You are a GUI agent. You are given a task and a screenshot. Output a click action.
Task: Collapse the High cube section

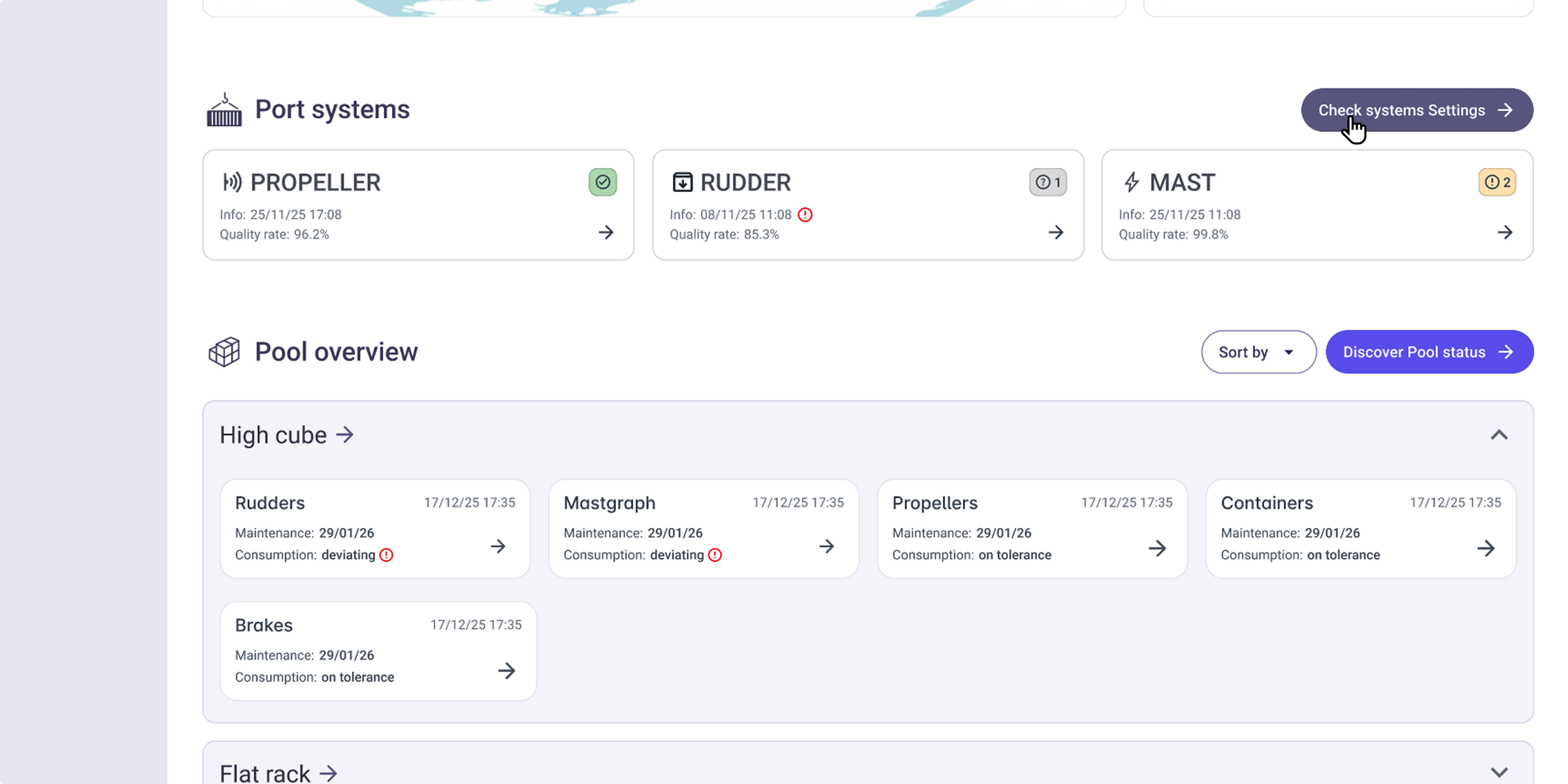pos(1499,435)
